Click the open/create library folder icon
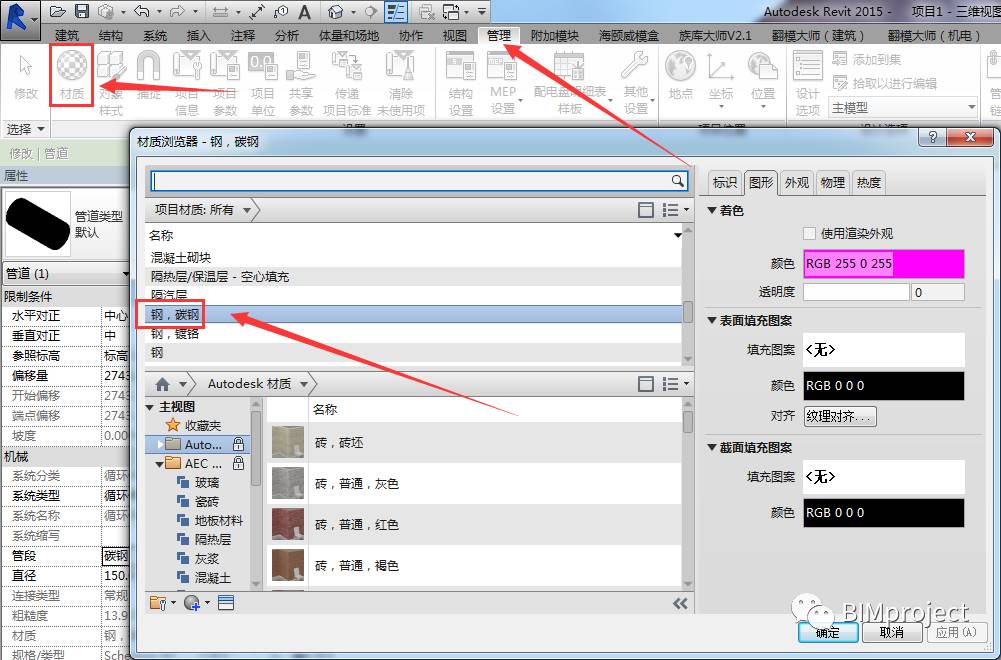This screenshot has width=1001, height=660. 158,603
